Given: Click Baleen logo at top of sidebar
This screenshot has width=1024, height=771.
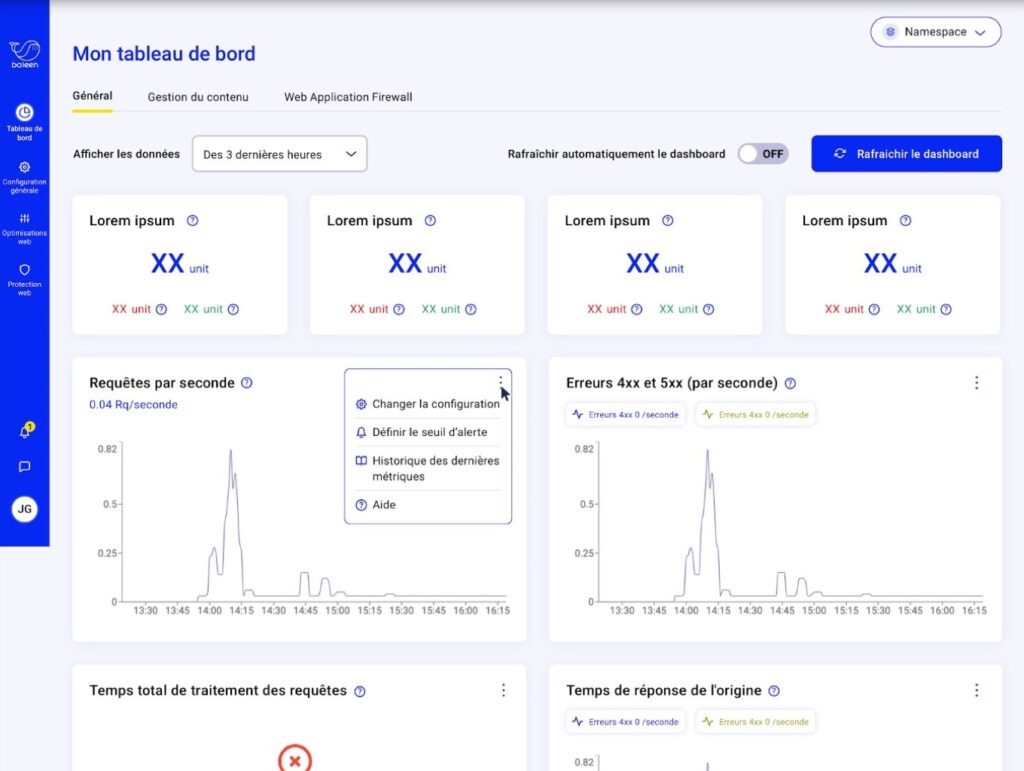Looking at the screenshot, I should (24, 54).
